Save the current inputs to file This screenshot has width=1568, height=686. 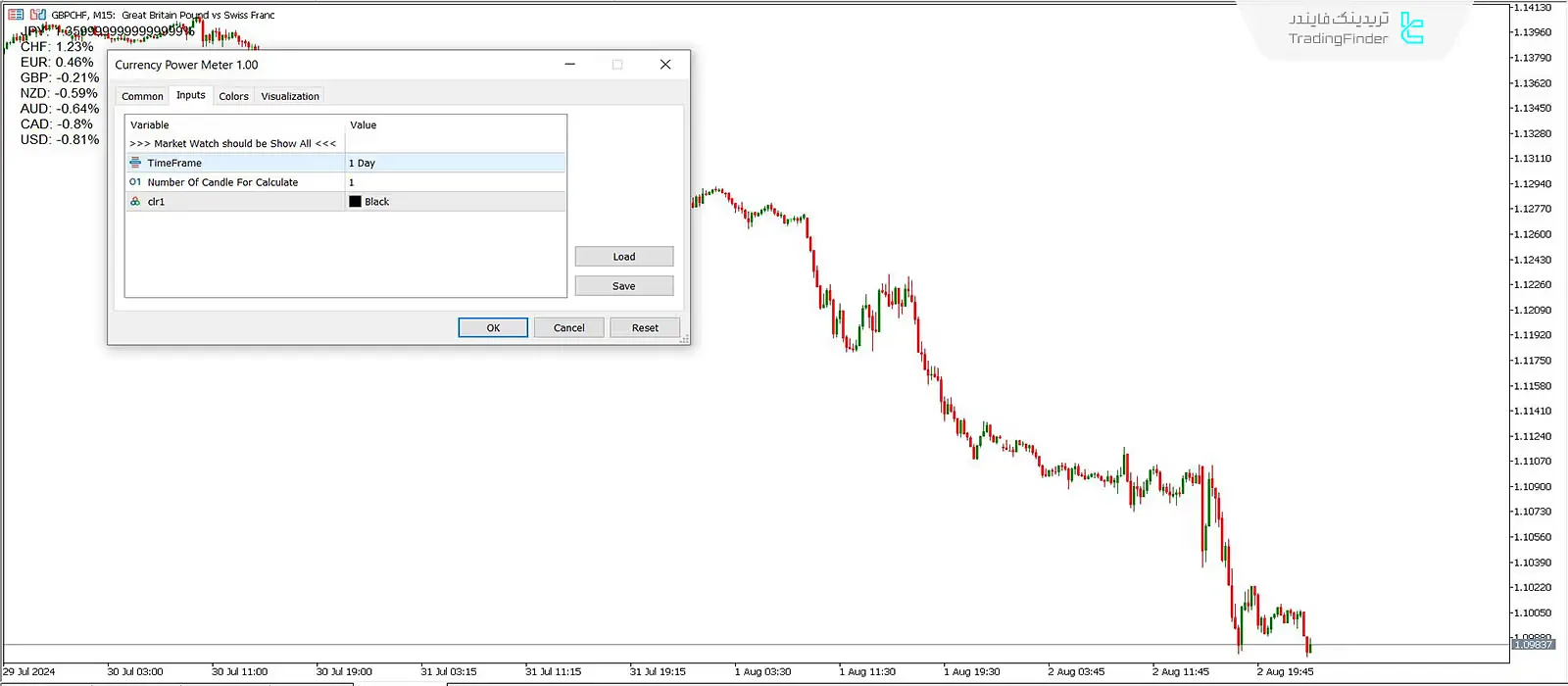(x=624, y=286)
